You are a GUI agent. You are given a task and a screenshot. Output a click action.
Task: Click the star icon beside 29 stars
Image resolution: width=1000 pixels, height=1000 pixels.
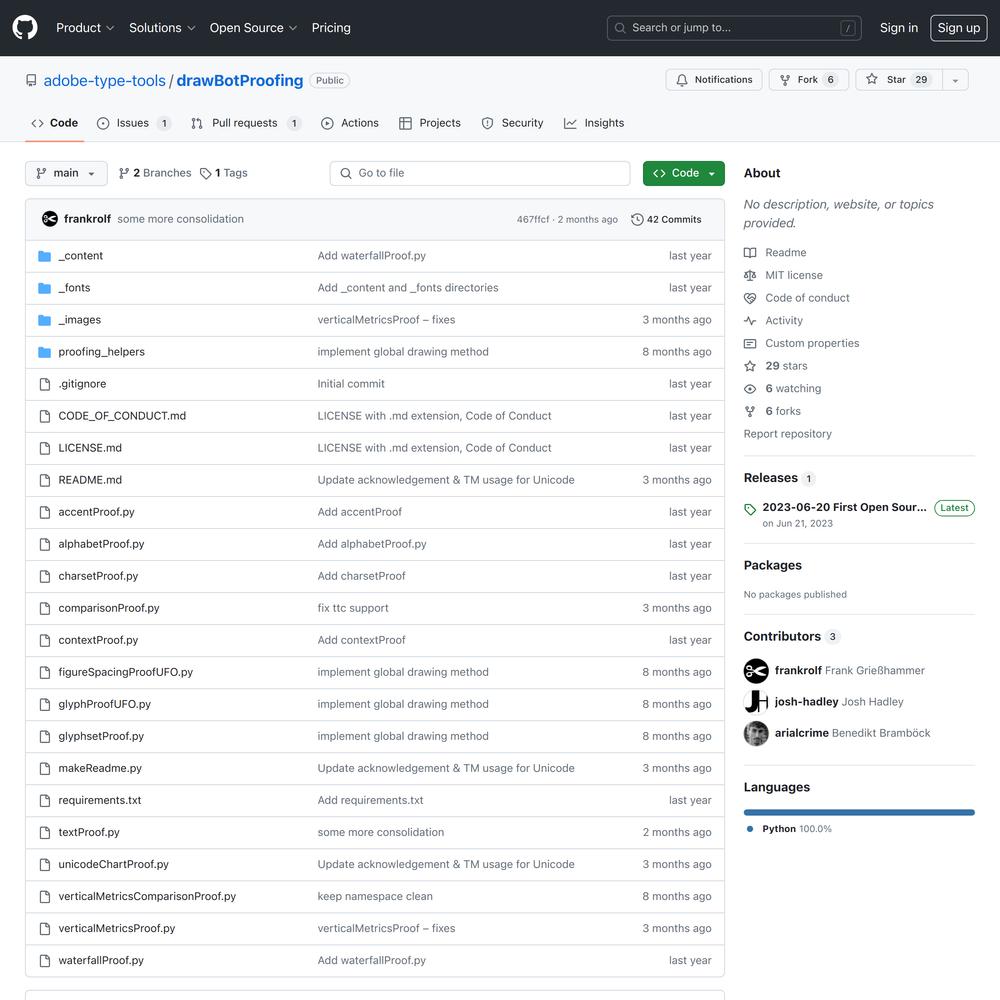(750, 366)
